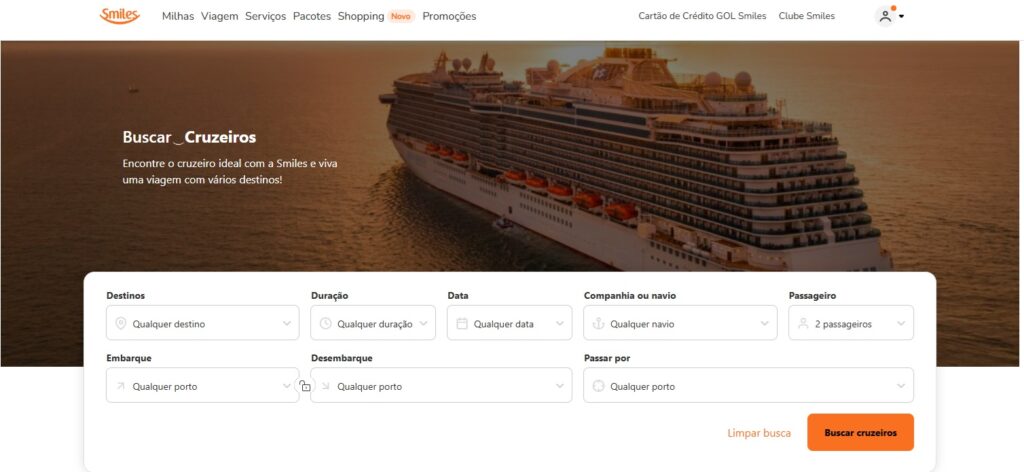Click the compass icon in Passar por
Viewport: 1024px width, 472px height.
pos(598,386)
